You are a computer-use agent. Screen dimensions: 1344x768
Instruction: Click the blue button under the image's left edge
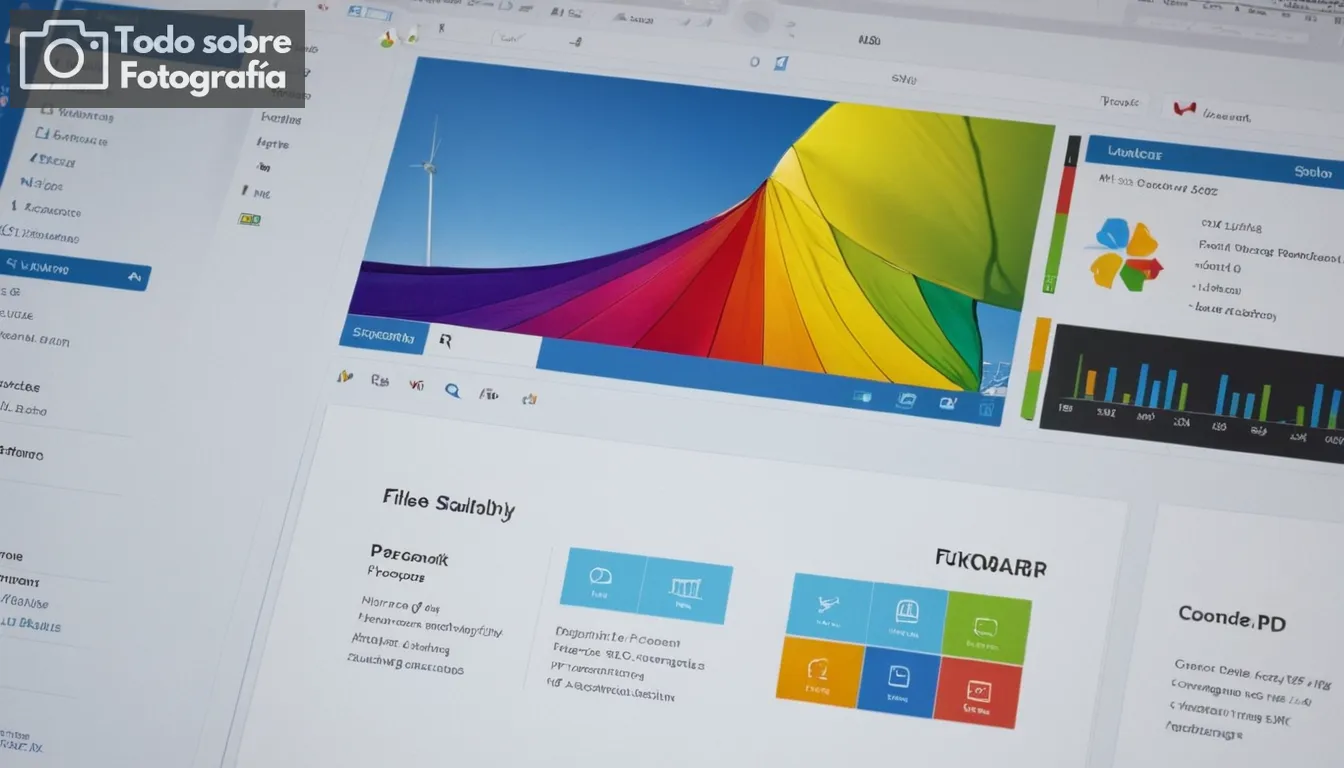(x=384, y=335)
